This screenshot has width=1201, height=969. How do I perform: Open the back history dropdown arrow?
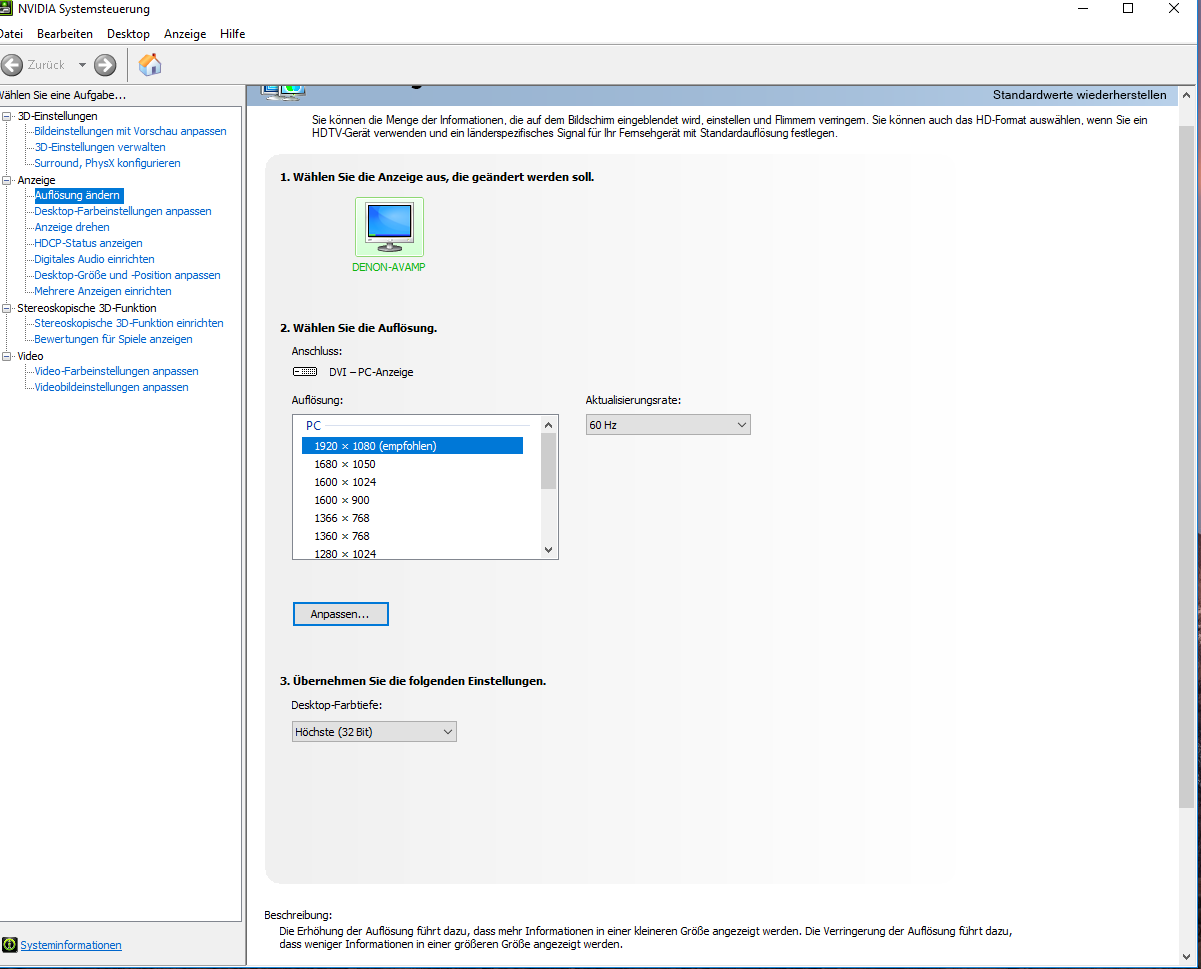tap(82, 65)
